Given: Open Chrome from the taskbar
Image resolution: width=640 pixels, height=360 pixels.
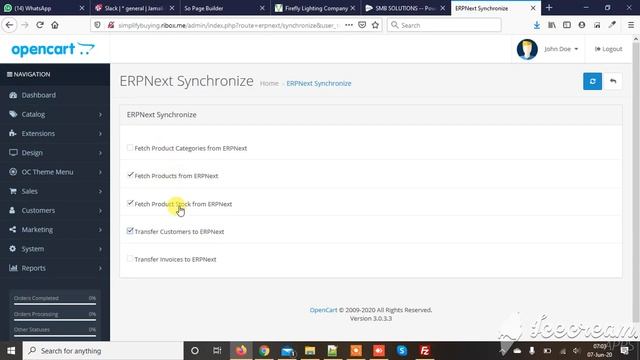Looking at the screenshot, I should coord(264,351).
